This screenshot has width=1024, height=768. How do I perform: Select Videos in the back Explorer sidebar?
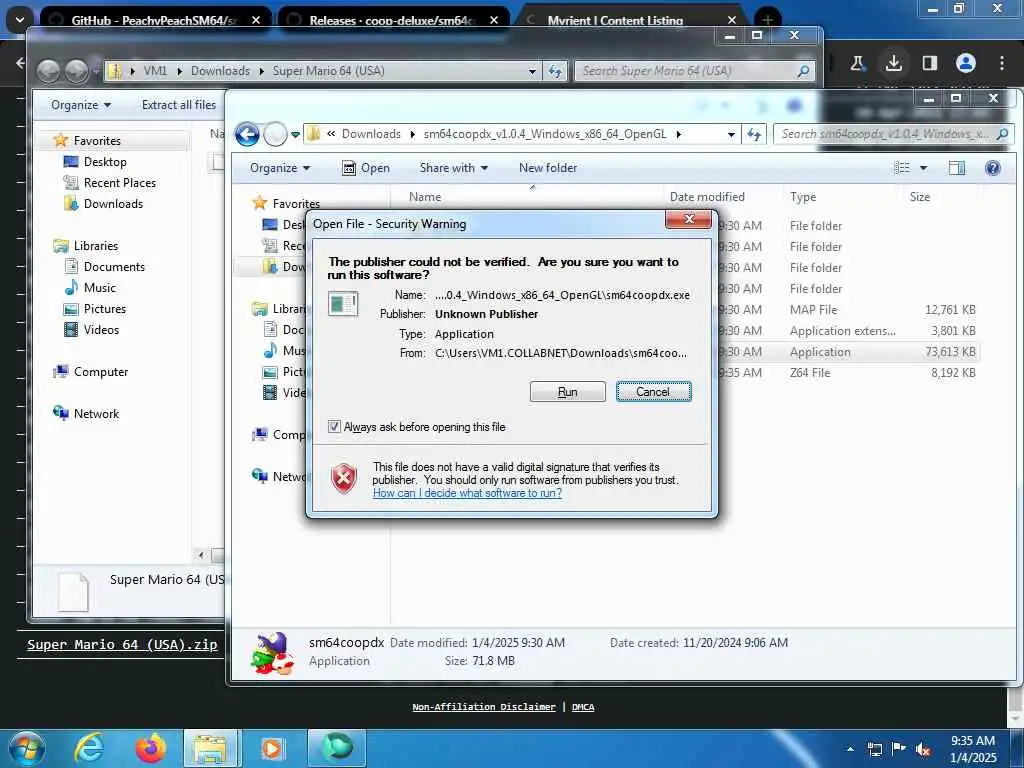(x=101, y=330)
